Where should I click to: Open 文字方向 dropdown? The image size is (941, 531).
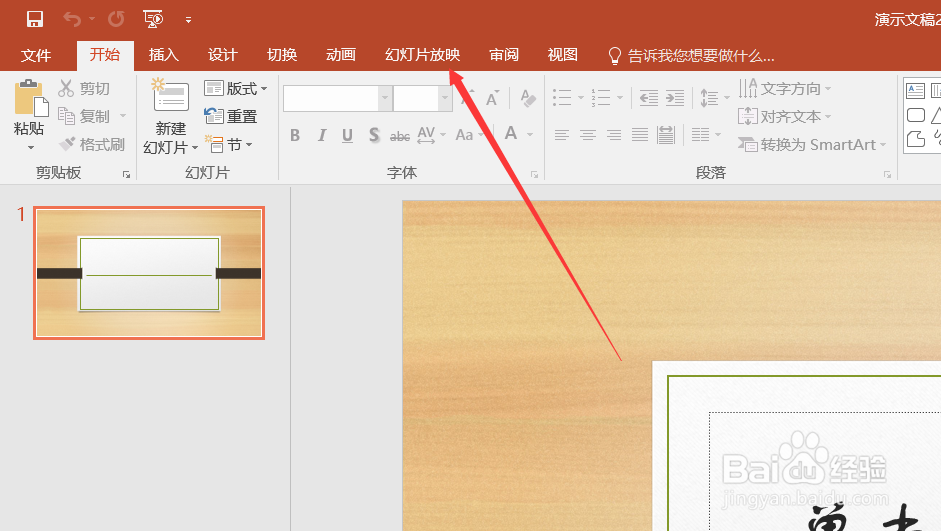click(x=785, y=89)
